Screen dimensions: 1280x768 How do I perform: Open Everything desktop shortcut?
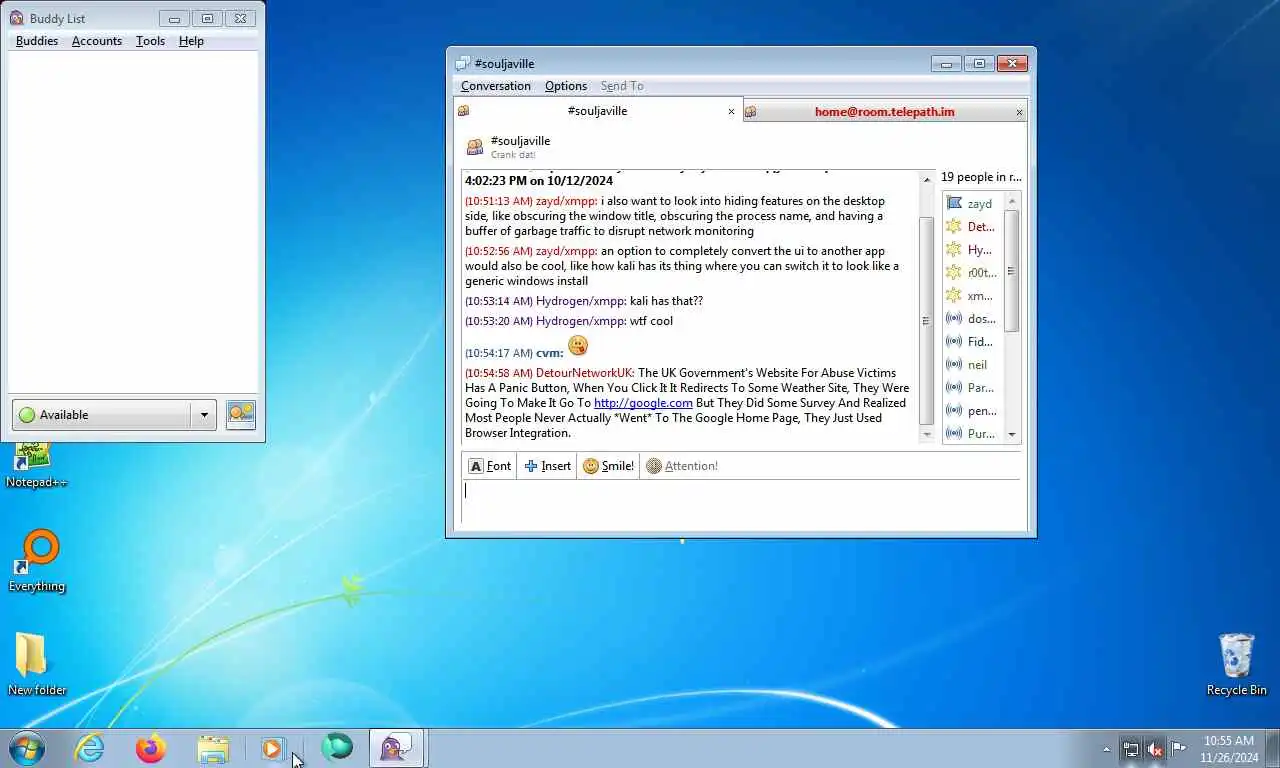coord(37,561)
